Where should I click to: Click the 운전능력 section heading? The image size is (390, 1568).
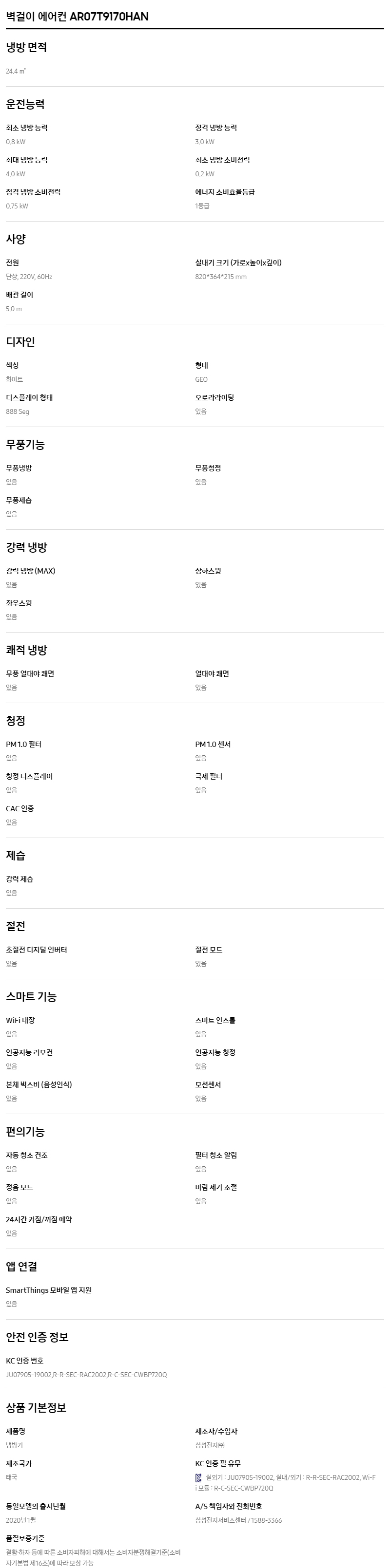tap(25, 104)
